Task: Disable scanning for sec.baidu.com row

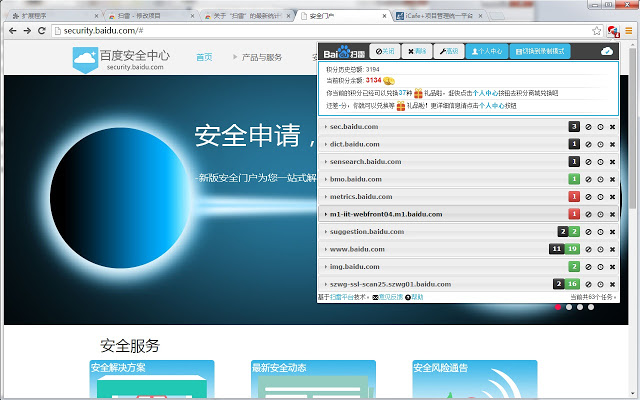Action: pos(588,127)
